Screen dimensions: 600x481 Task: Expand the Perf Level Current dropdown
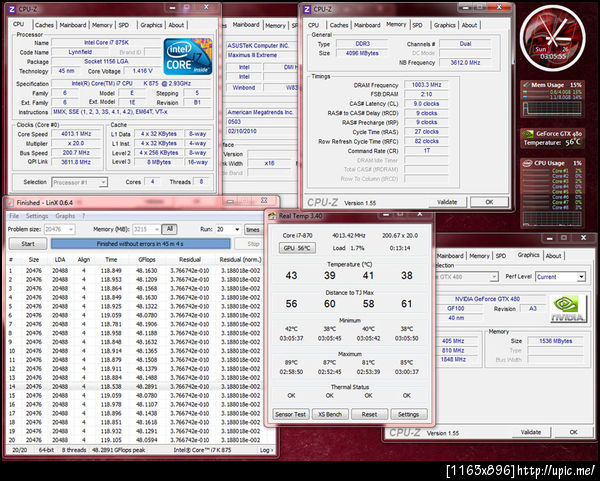[x=560, y=277]
